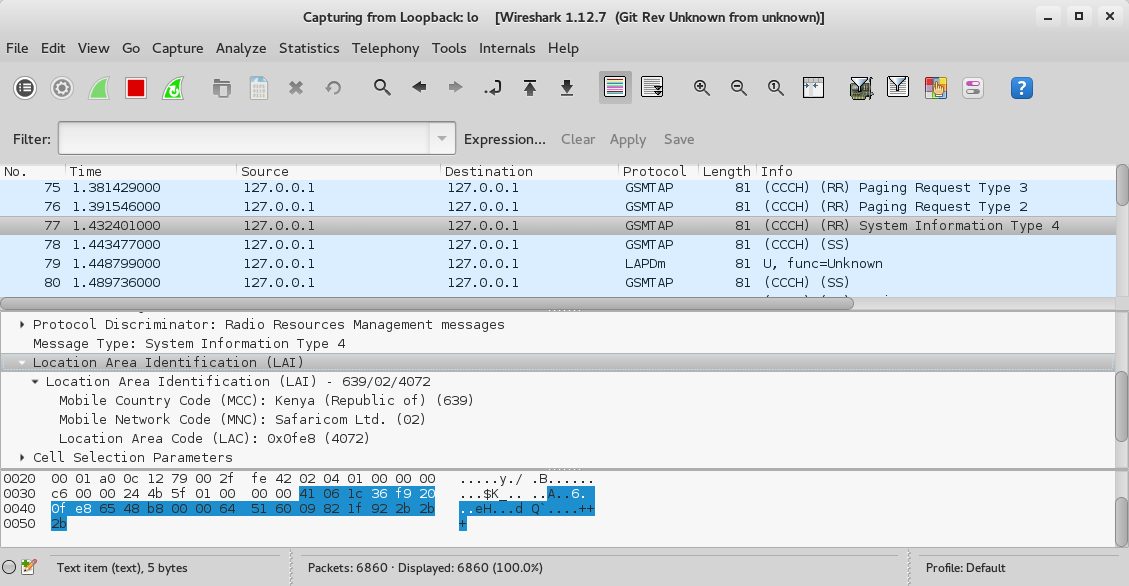The image size is (1129, 586).
Task: Select packet 76 Paging Request Type 2
Action: pos(557,207)
